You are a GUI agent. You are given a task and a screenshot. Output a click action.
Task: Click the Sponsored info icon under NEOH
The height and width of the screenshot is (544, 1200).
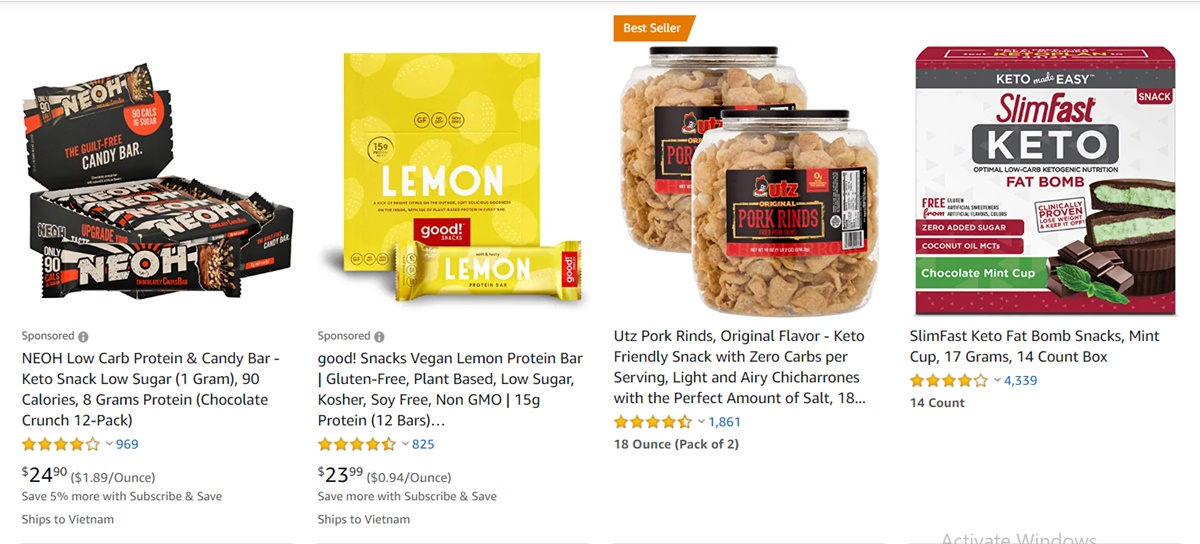(83, 337)
